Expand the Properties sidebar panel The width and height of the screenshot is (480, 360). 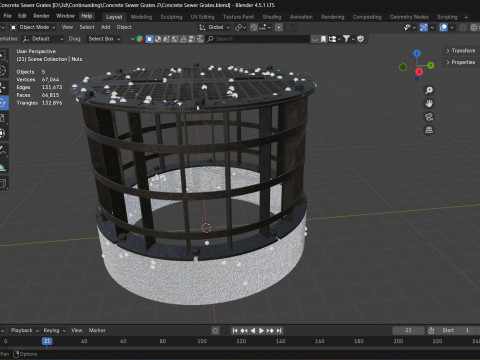[461, 62]
